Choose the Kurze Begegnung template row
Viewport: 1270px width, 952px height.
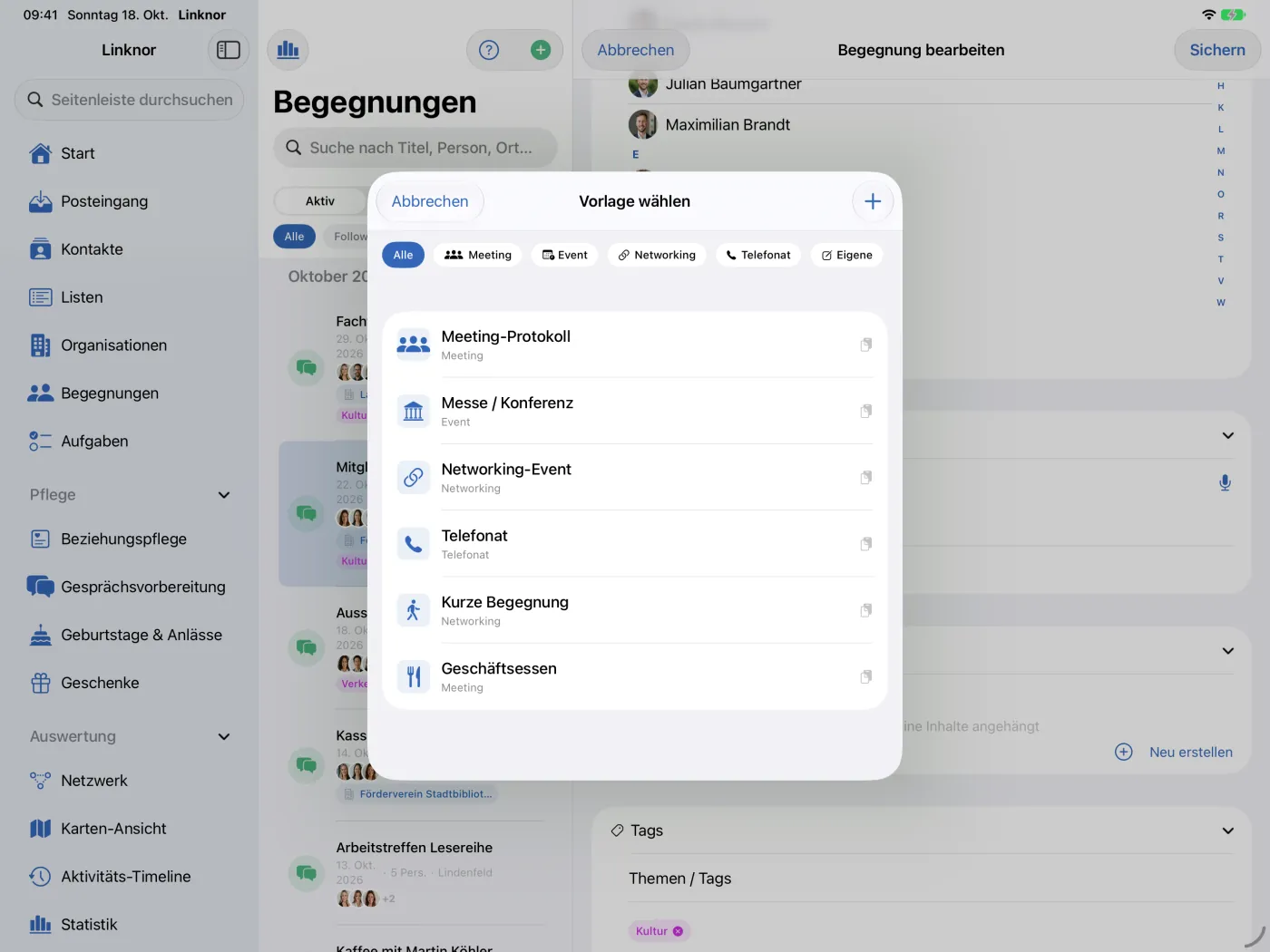[x=635, y=610]
